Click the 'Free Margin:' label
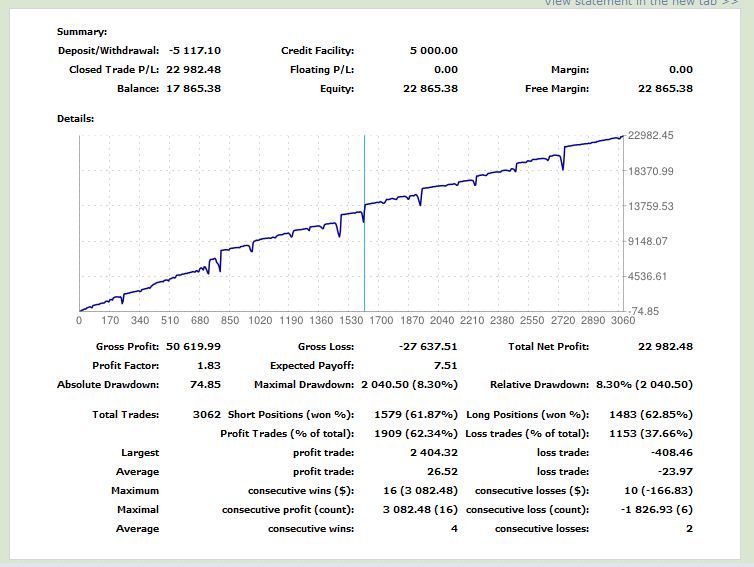 557,88
